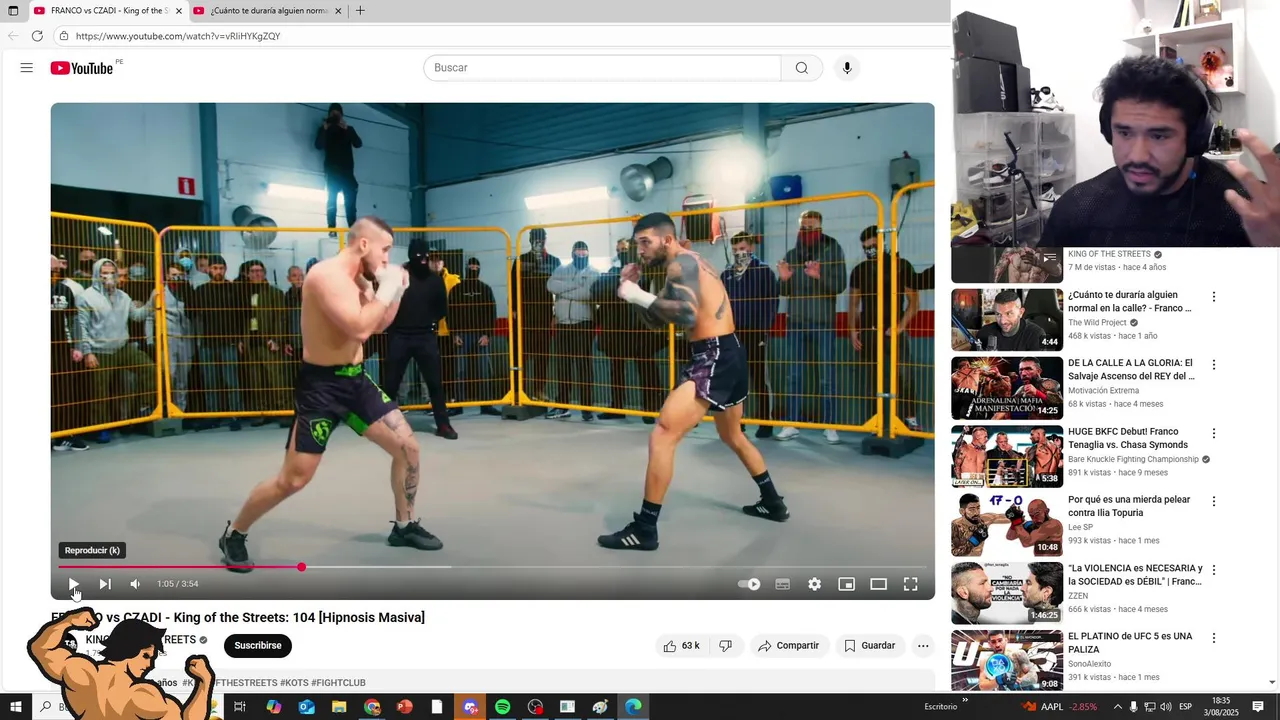
Task: Visit The Wild Project channel
Action: pyautogui.click(x=1097, y=323)
